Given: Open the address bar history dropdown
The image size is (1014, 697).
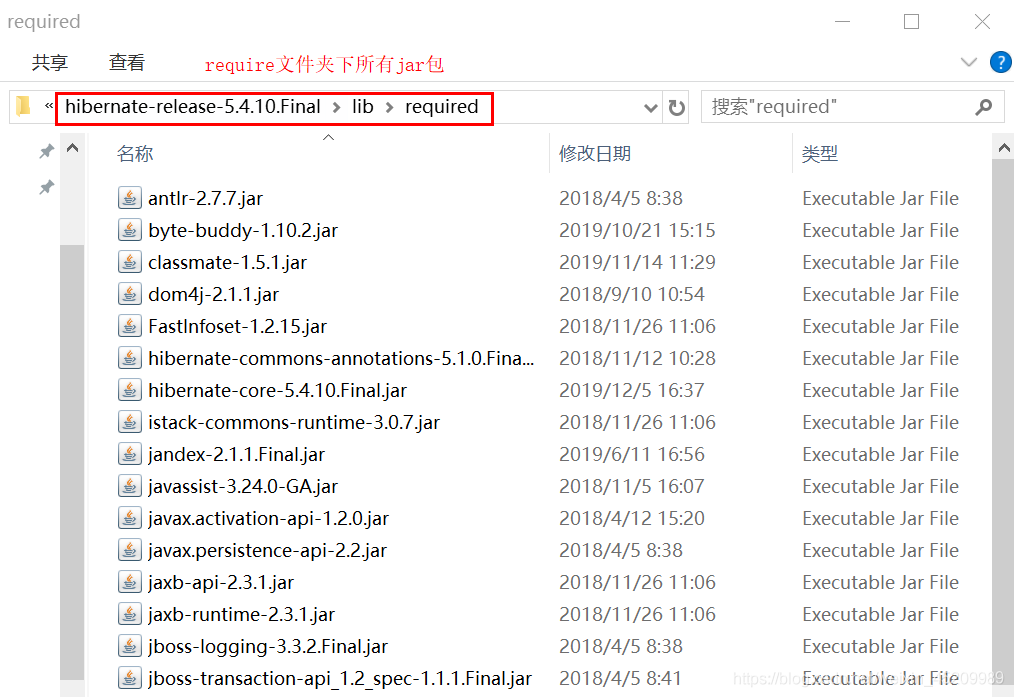Looking at the screenshot, I should (651, 108).
